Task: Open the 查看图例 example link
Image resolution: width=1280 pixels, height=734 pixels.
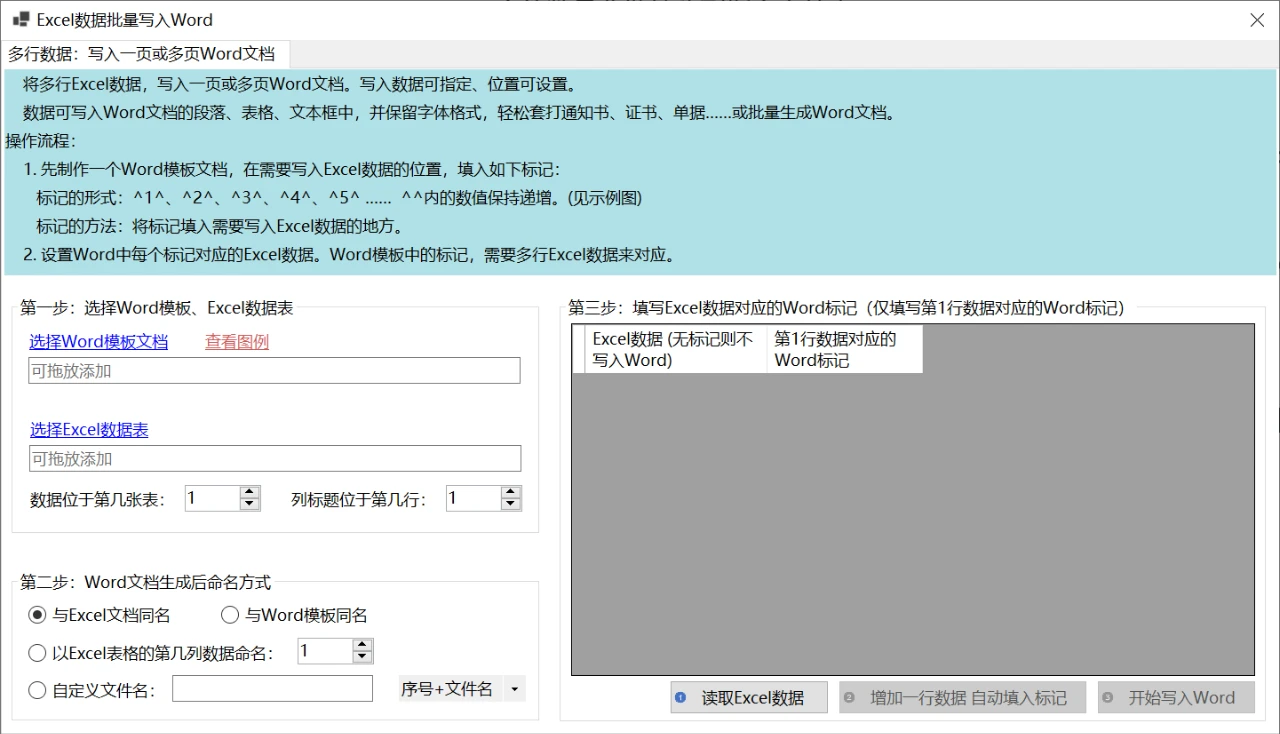Action: [237, 342]
